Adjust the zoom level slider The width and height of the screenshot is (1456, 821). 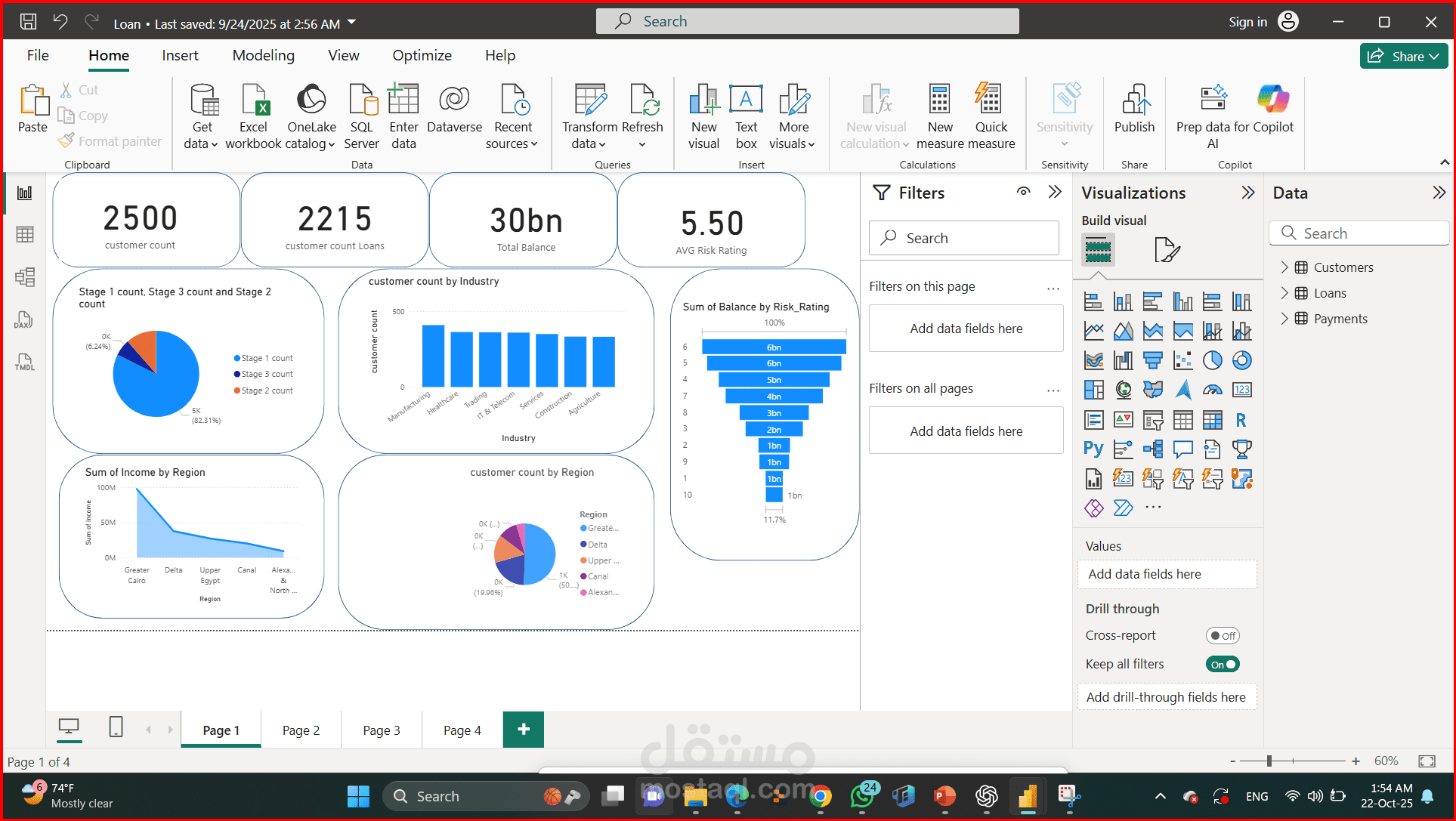1269,761
